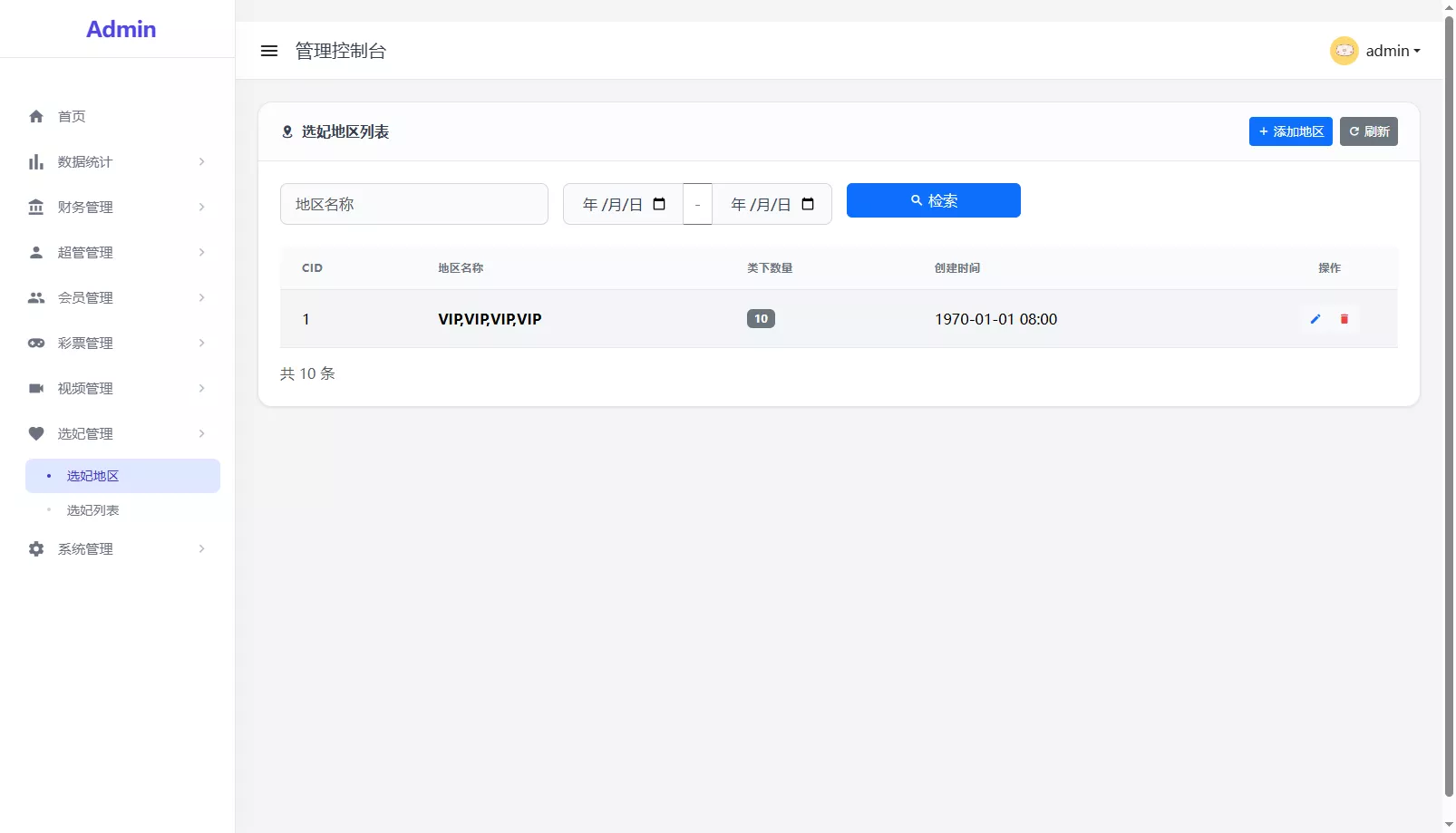Expand the 会员管理 menu chevron
Screen dimensions: 1456x833
pyautogui.click(x=201, y=298)
